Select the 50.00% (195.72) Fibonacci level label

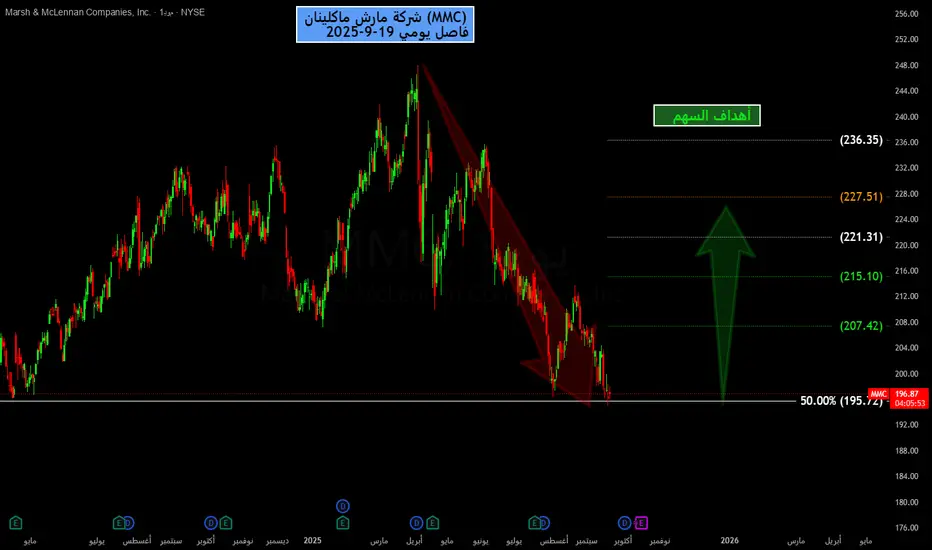point(841,401)
